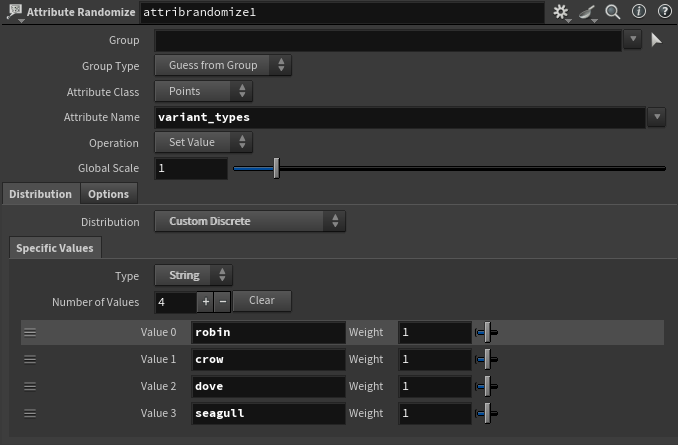Click the minus button to remove value
This screenshot has height=445, width=678.
pos(222,301)
